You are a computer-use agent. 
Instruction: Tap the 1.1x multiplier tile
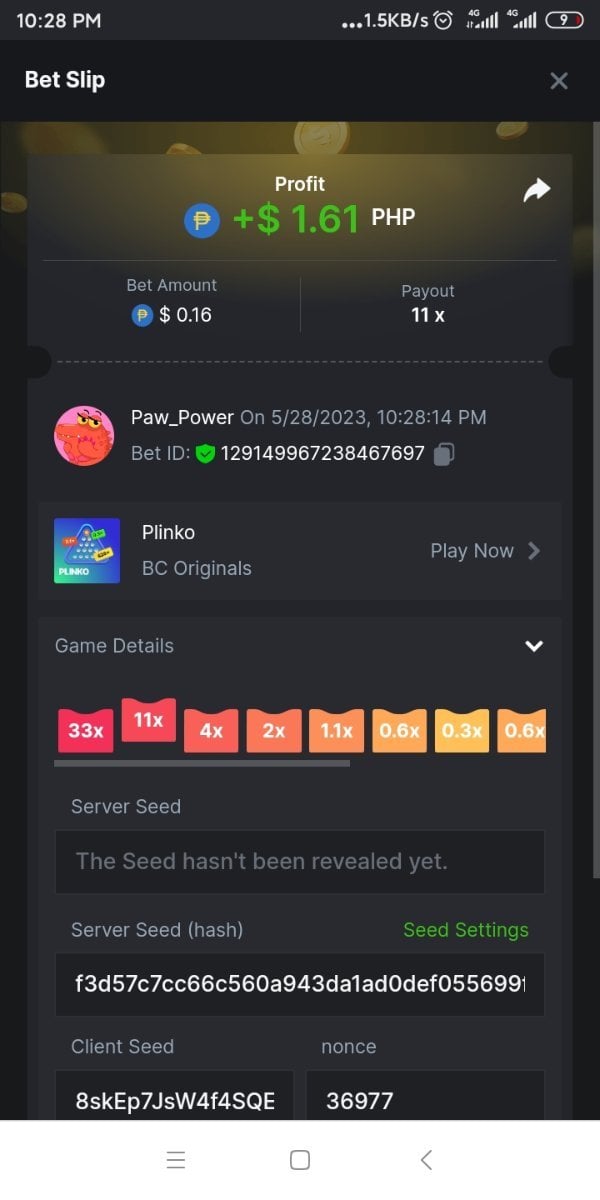click(336, 731)
